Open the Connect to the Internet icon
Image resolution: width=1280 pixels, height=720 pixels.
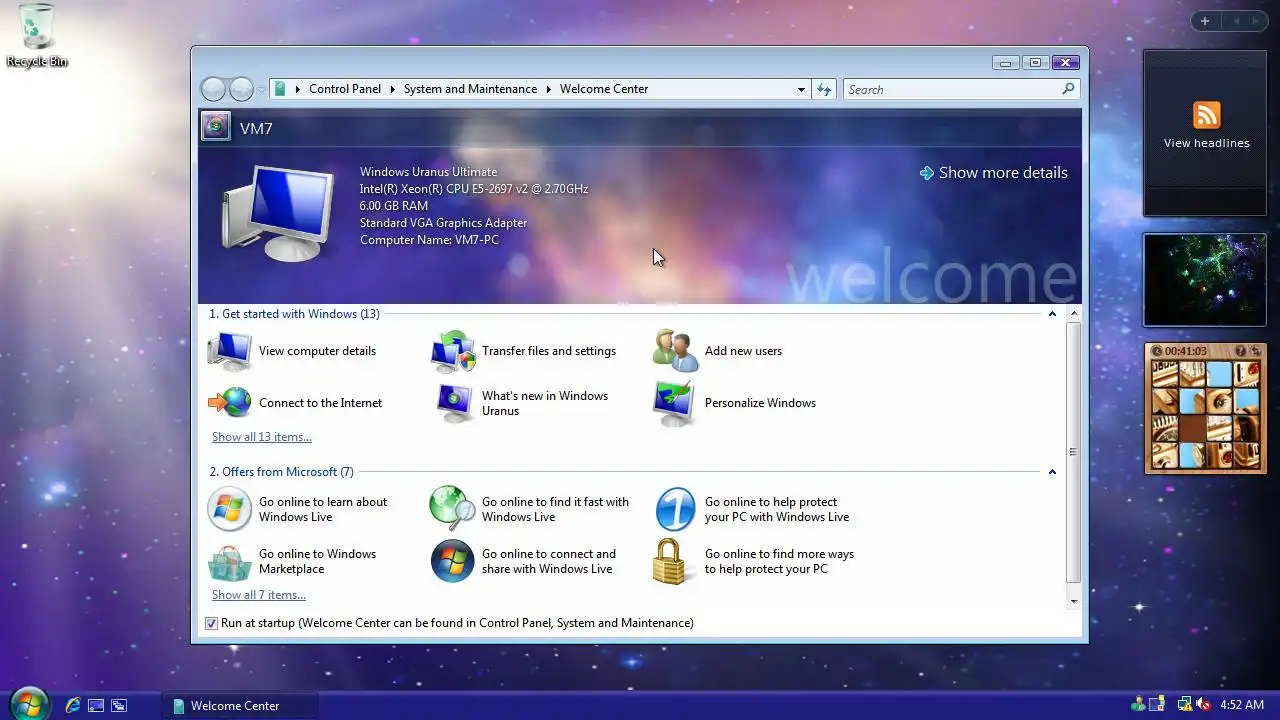229,403
